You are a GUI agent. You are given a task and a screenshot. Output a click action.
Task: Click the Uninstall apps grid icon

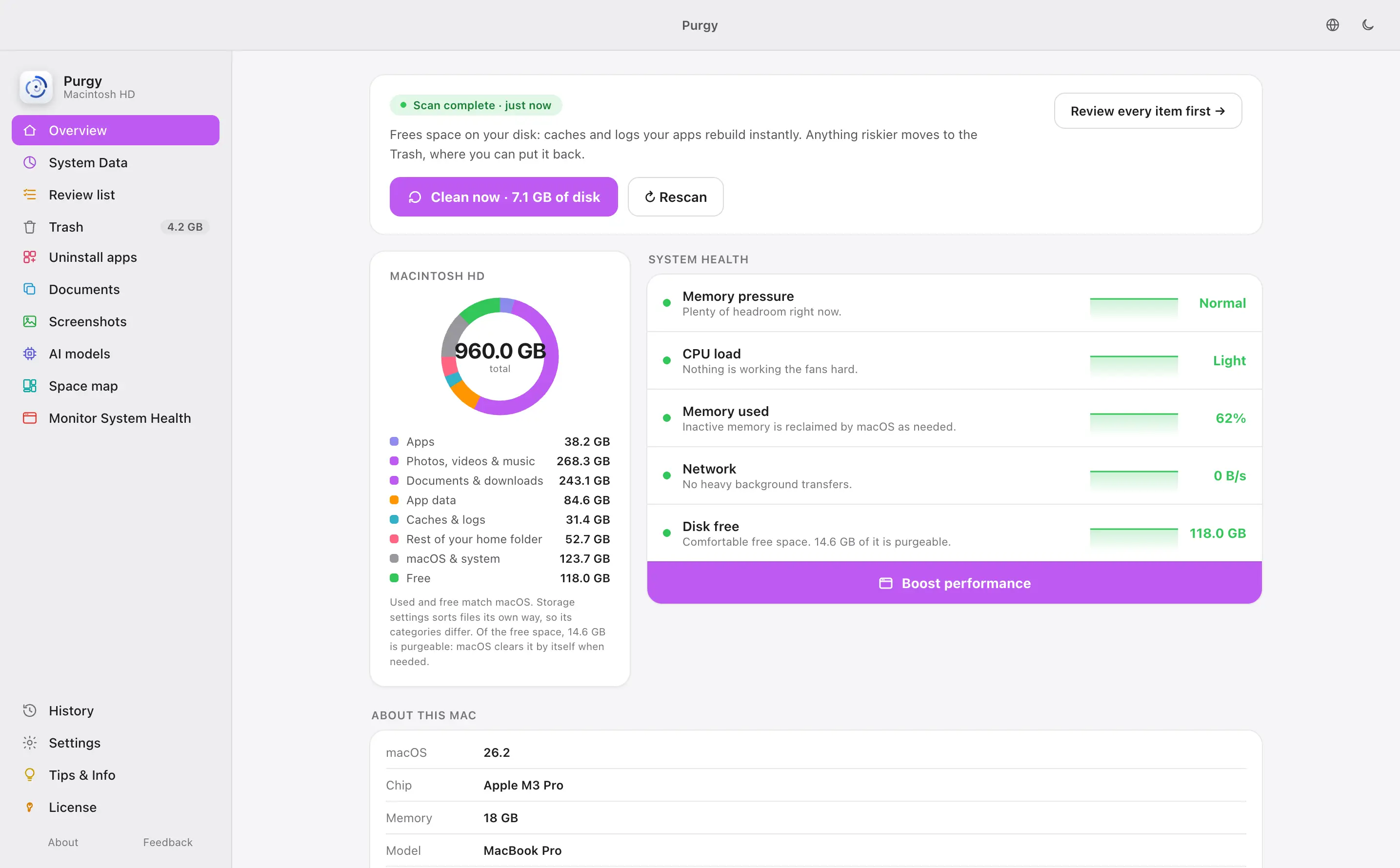tap(30, 257)
